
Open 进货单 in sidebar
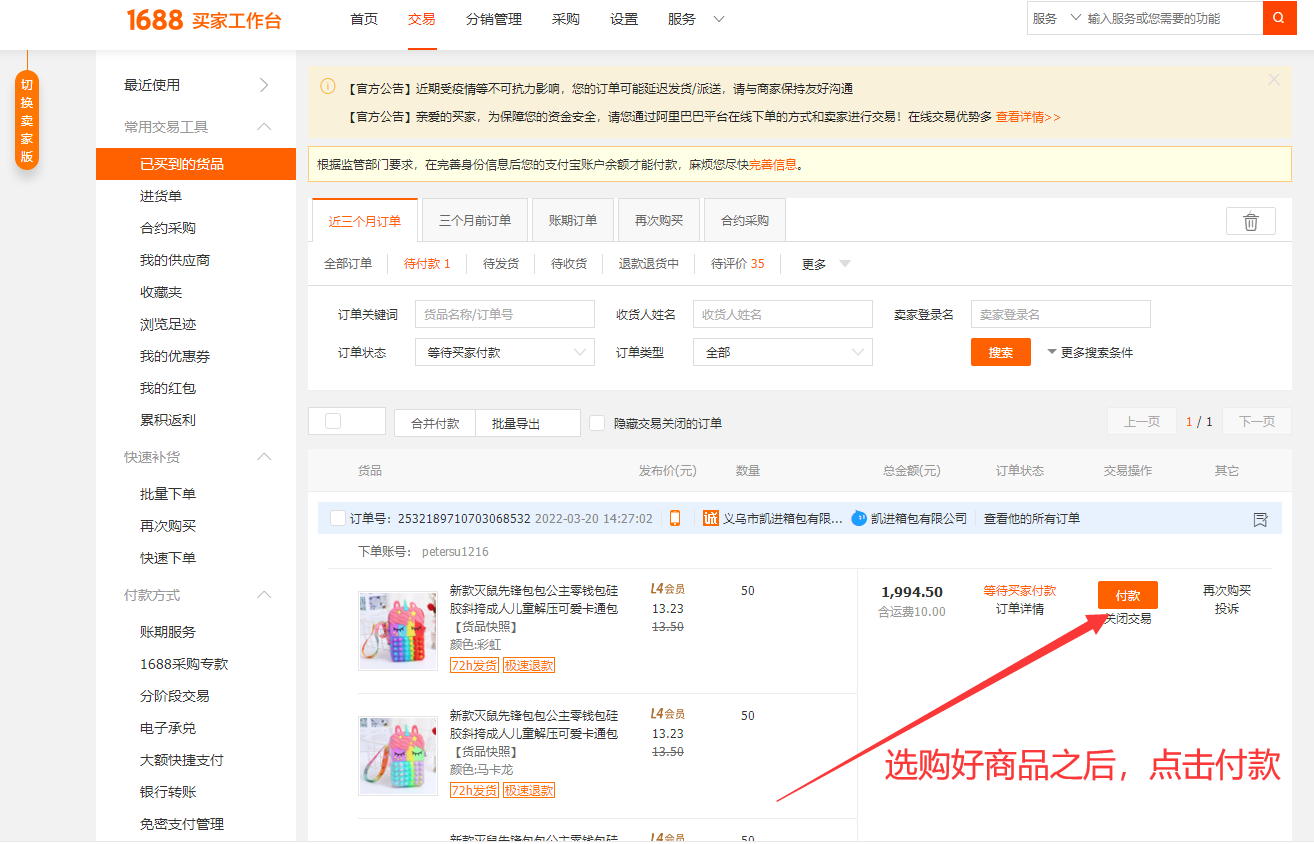pyautogui.click(x=161, y=196)
